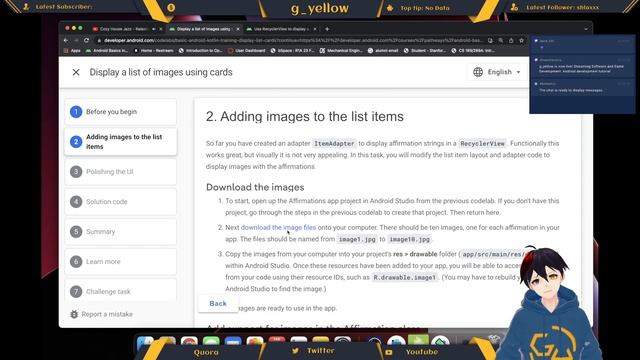Open a new tab with plus button
The height and width of the screenshot is (360, 640).
pyautogui.click(x=327, y=29)
